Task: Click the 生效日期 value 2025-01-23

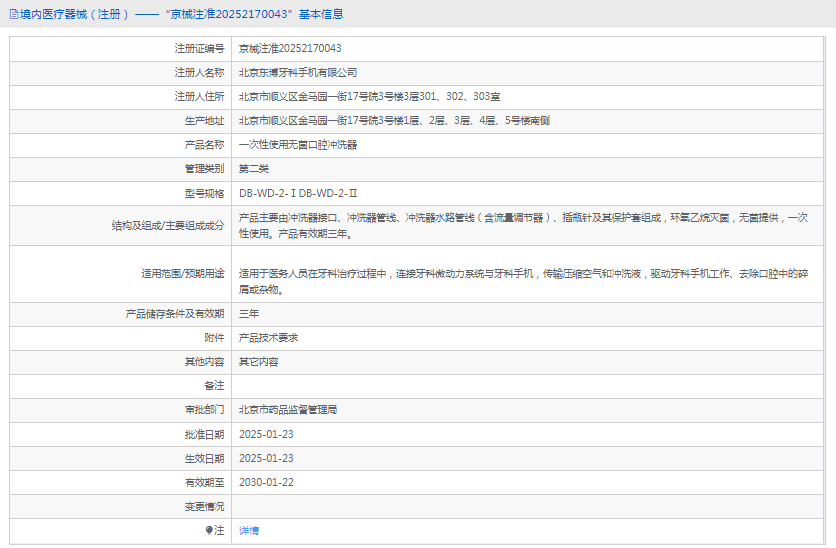Action: pyautogui.click(x=266, y=458)
